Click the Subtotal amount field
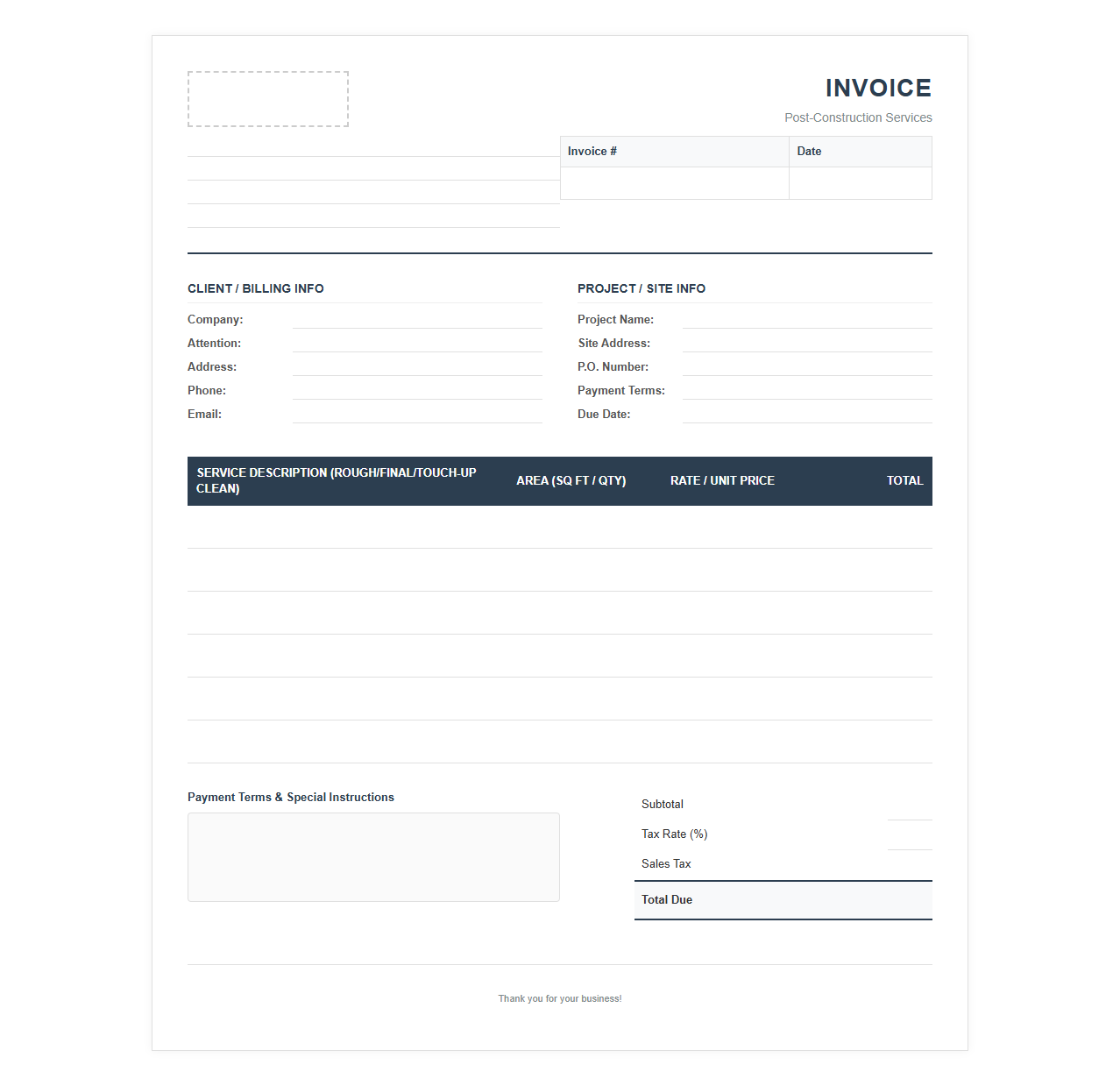 click(x=910, y=807)
